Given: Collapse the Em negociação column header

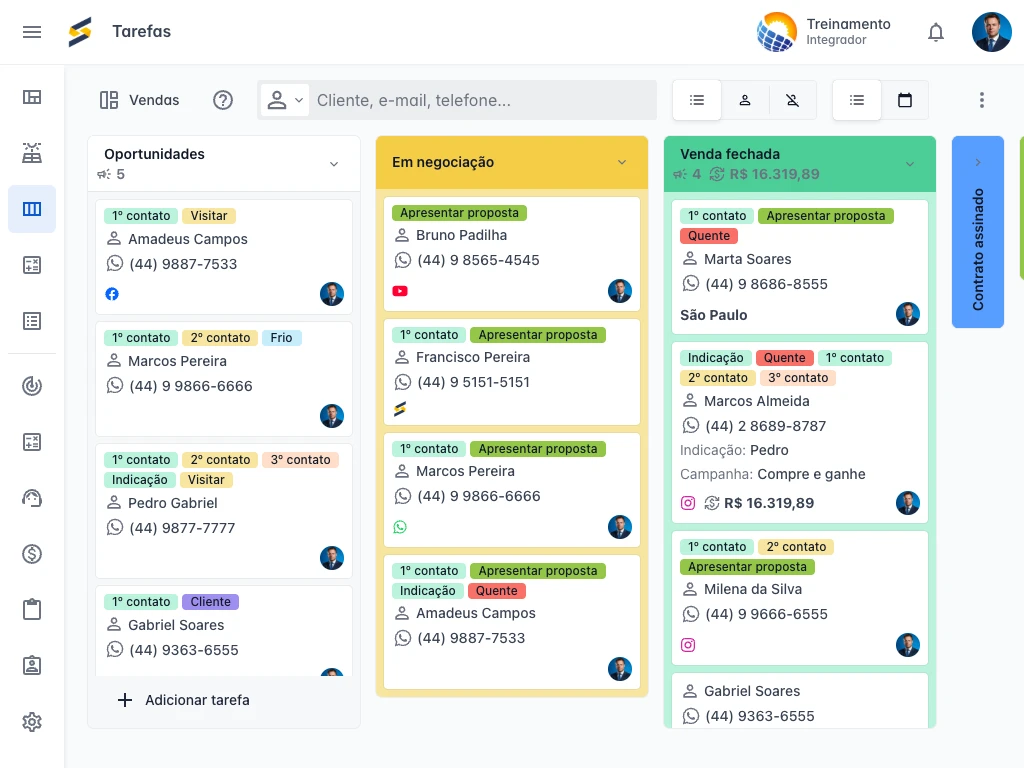Looking at the screenshot, I should 622,162.
